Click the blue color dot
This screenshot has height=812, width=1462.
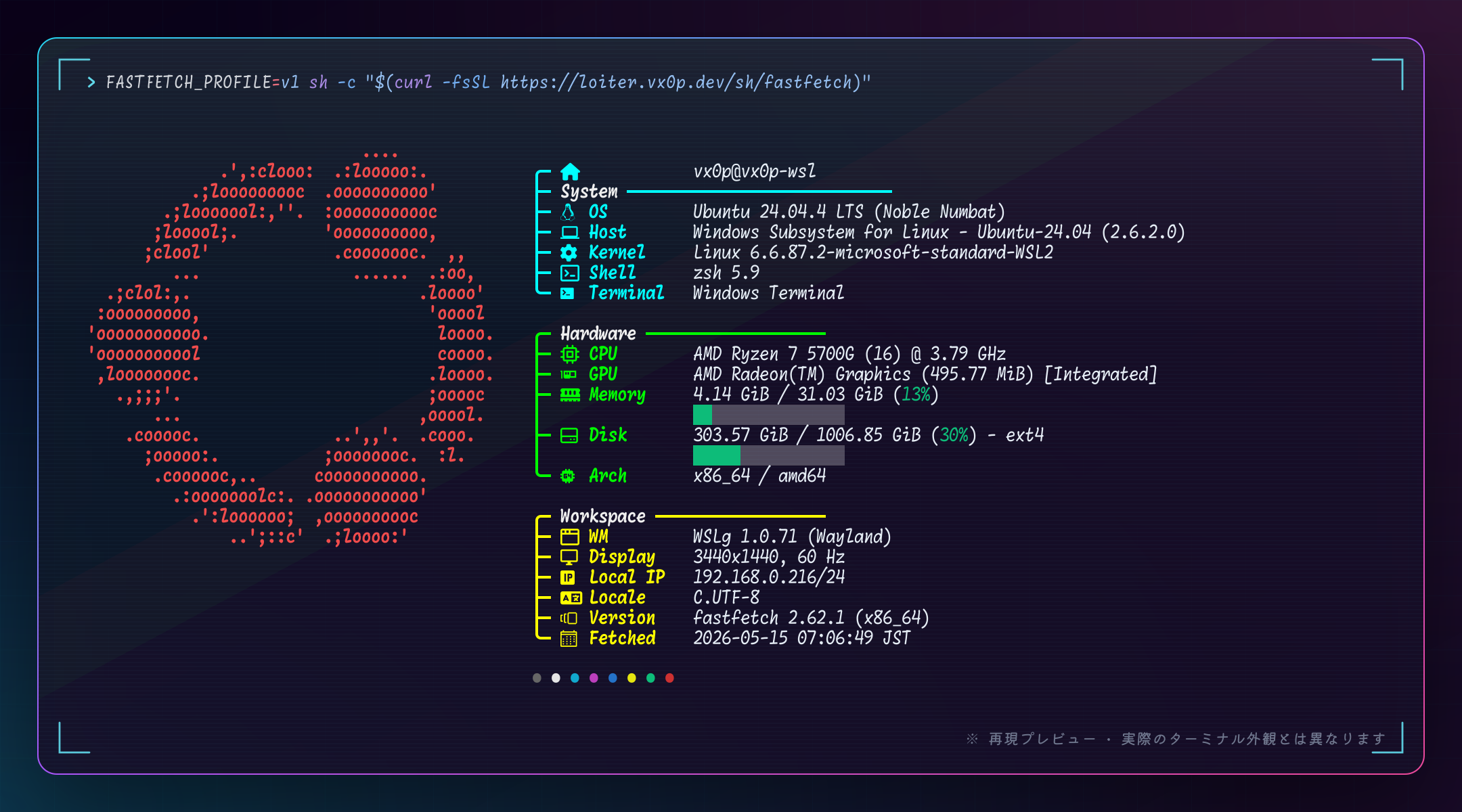[613, 678]
